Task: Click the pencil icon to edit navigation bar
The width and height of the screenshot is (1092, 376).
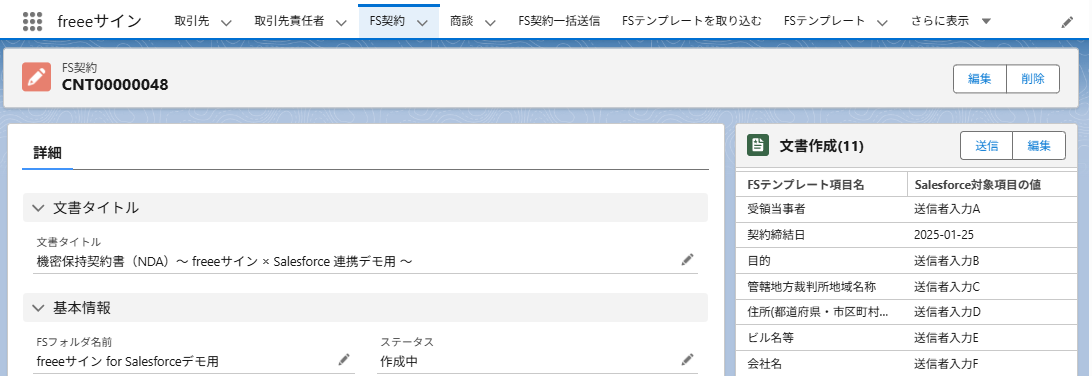Action: click(1067, 22)
